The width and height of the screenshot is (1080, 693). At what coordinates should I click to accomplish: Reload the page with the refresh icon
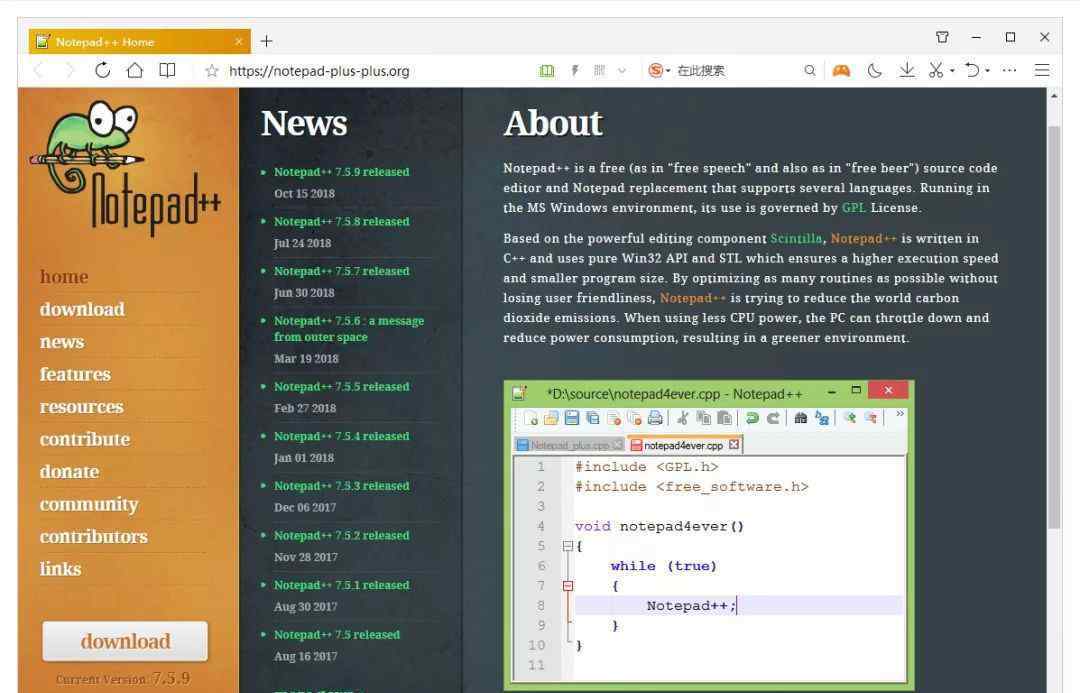102,70
